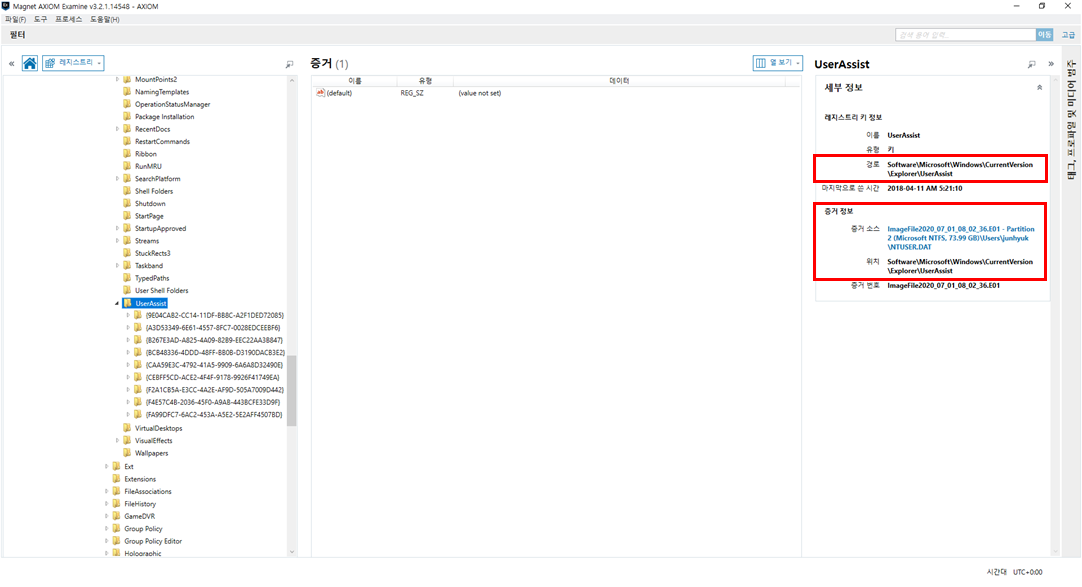This screenshot has height=587, width=1082.
Task: Click the RestartCommands folder icon
Action: (127, 141)
